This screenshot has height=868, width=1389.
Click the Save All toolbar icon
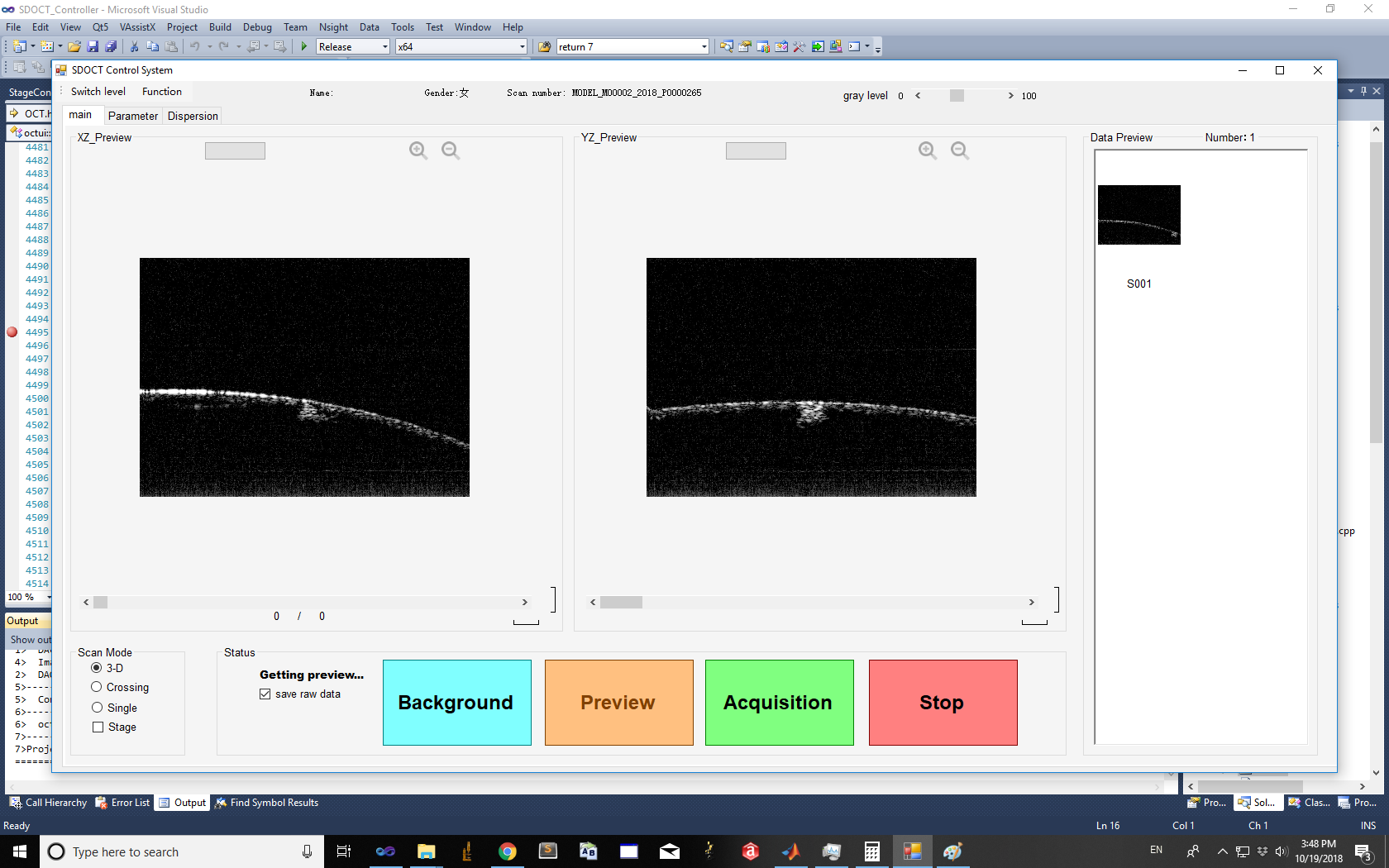[111, 47]
